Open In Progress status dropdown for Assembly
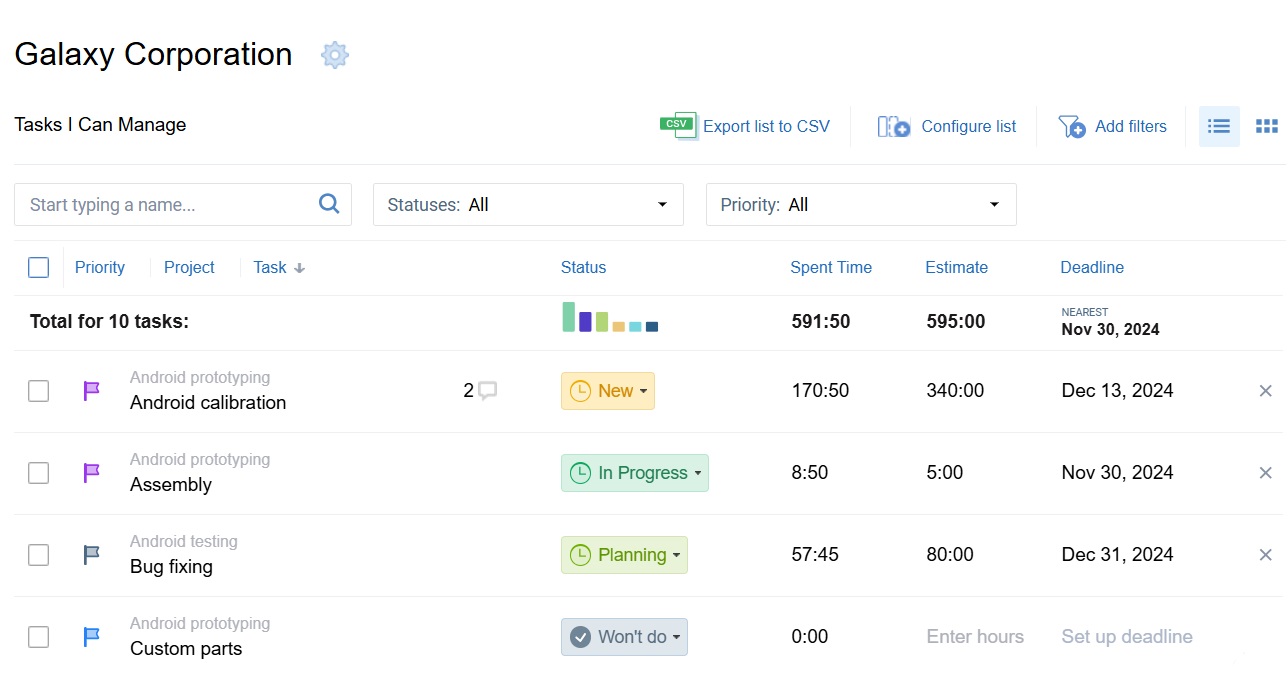Image resolution: width=1288 pixels, height=688 pixels. (635, 473)
